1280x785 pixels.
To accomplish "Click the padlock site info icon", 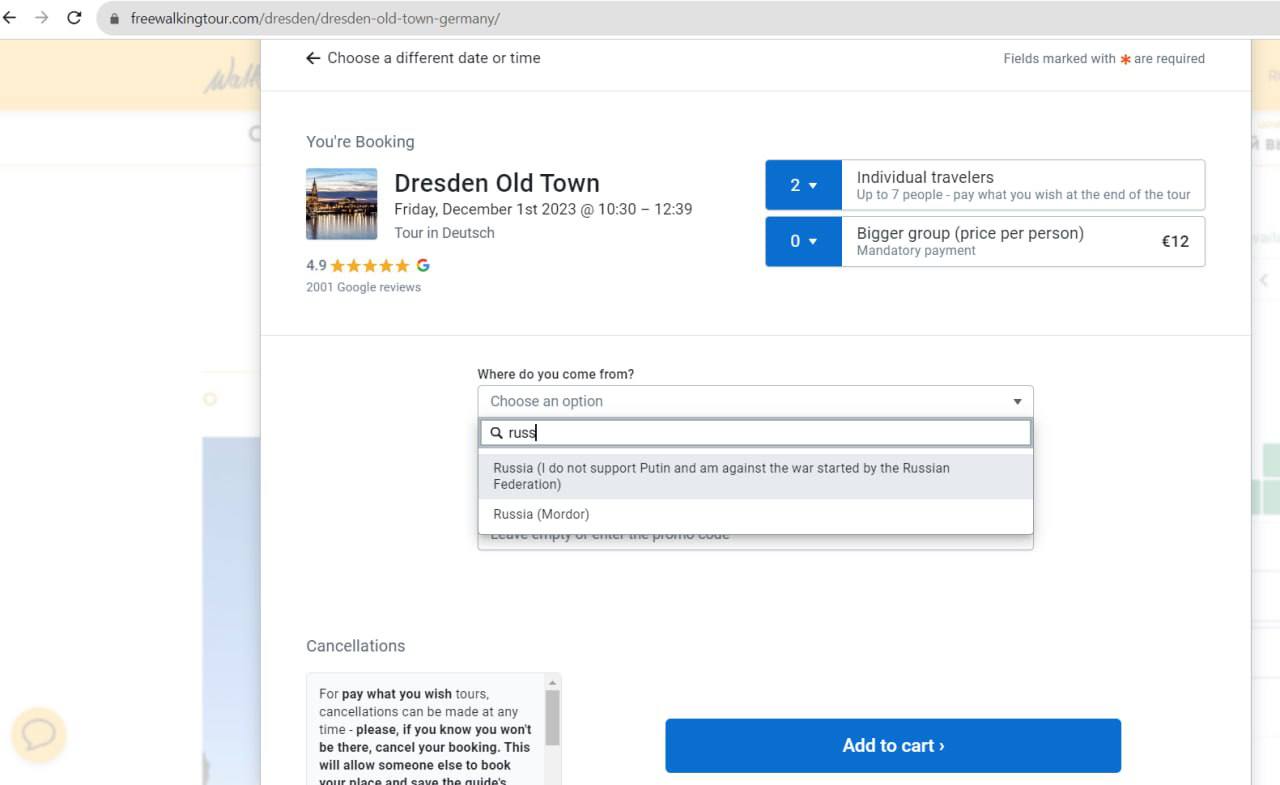I will point(114,19).
